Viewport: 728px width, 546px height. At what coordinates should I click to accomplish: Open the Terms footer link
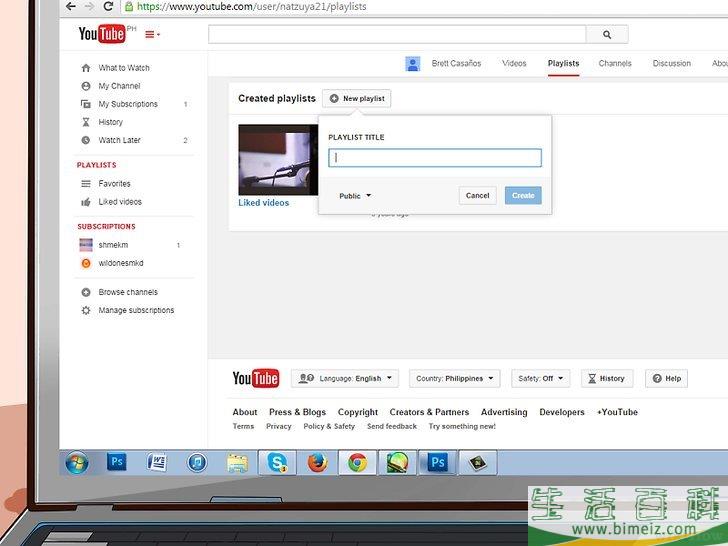(x=243, y=426)
